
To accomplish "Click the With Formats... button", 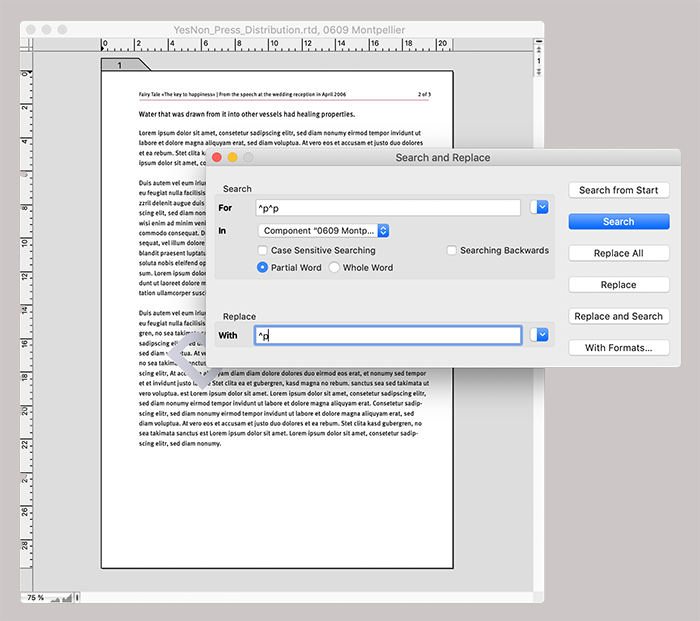I will (618, 348).
